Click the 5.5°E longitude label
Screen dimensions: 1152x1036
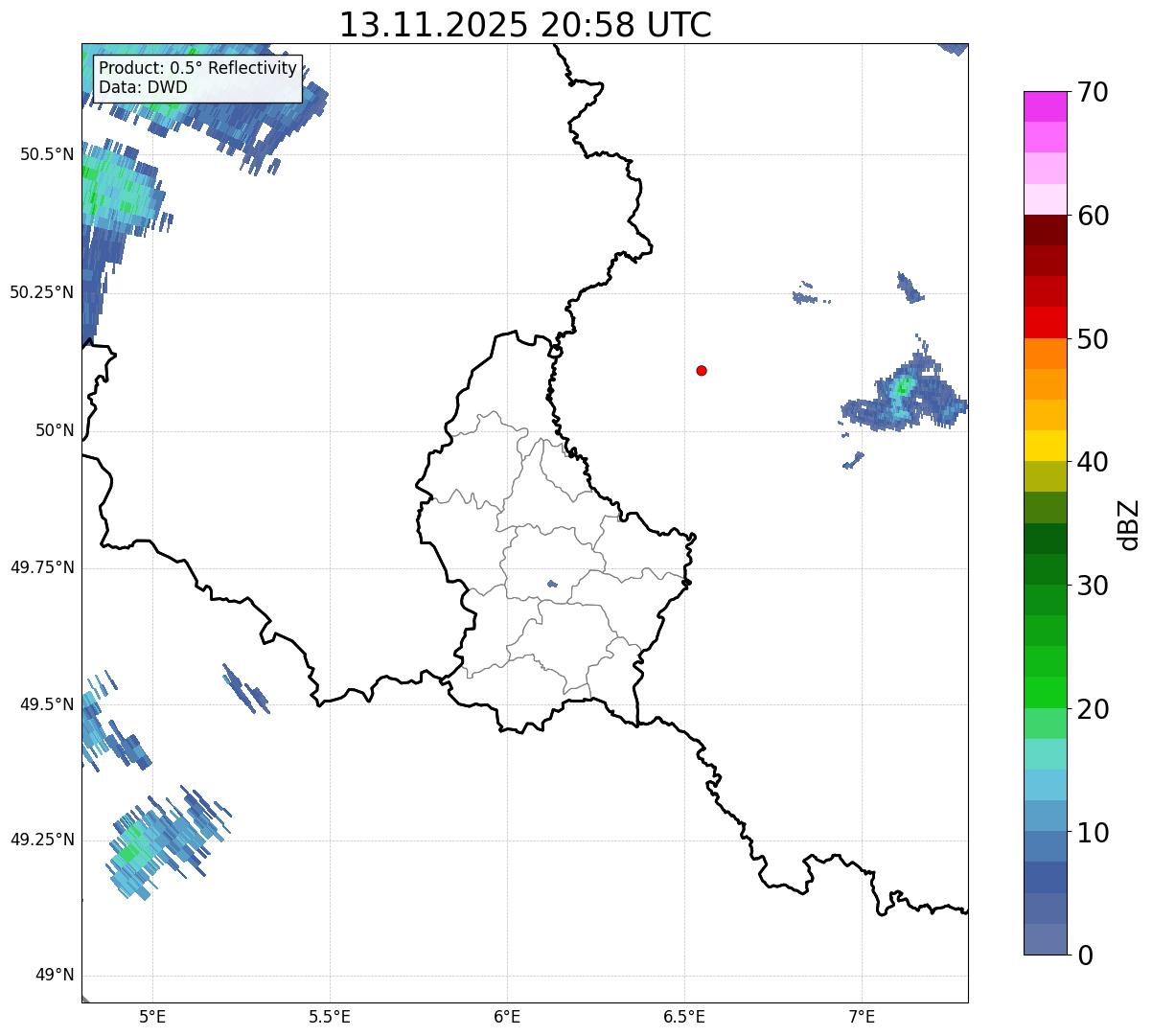[330, 1016]
